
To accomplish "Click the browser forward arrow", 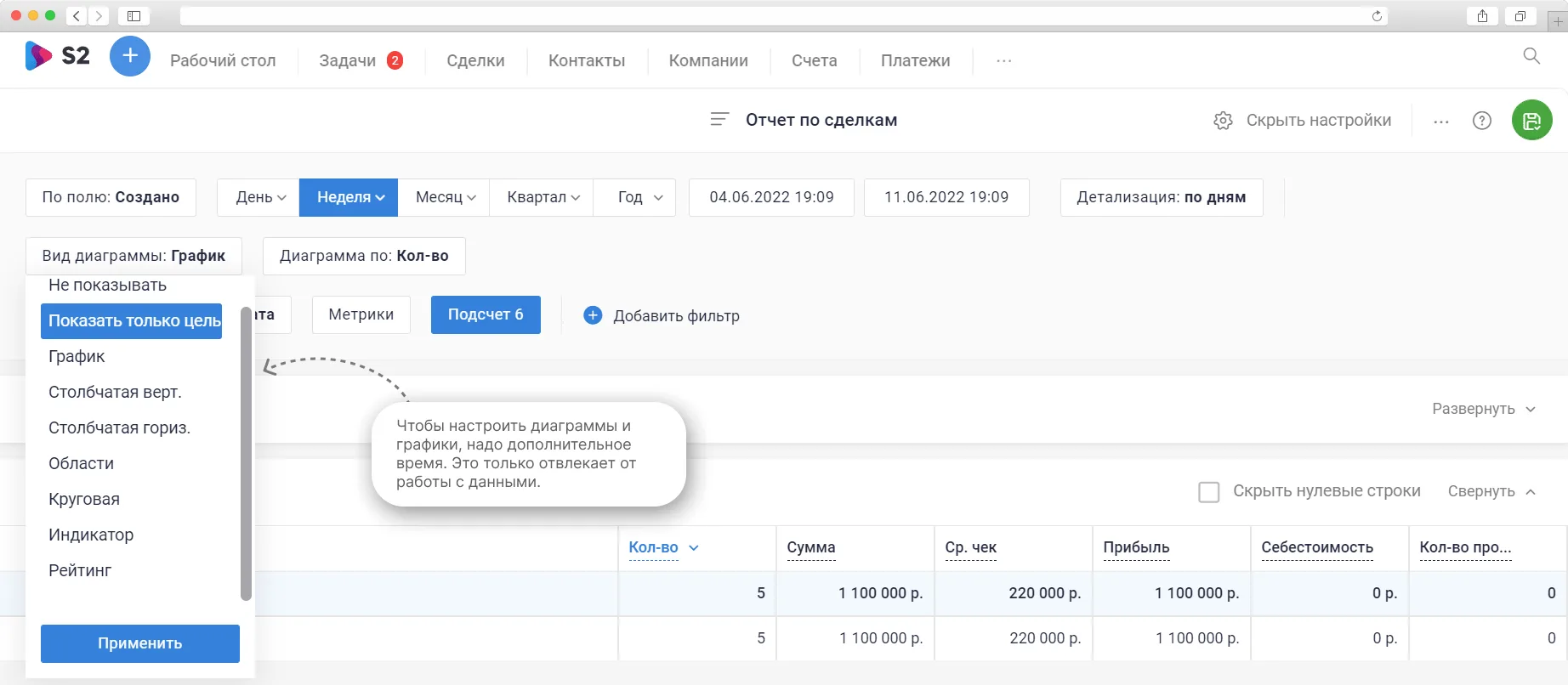I will (x=99, y=15).
